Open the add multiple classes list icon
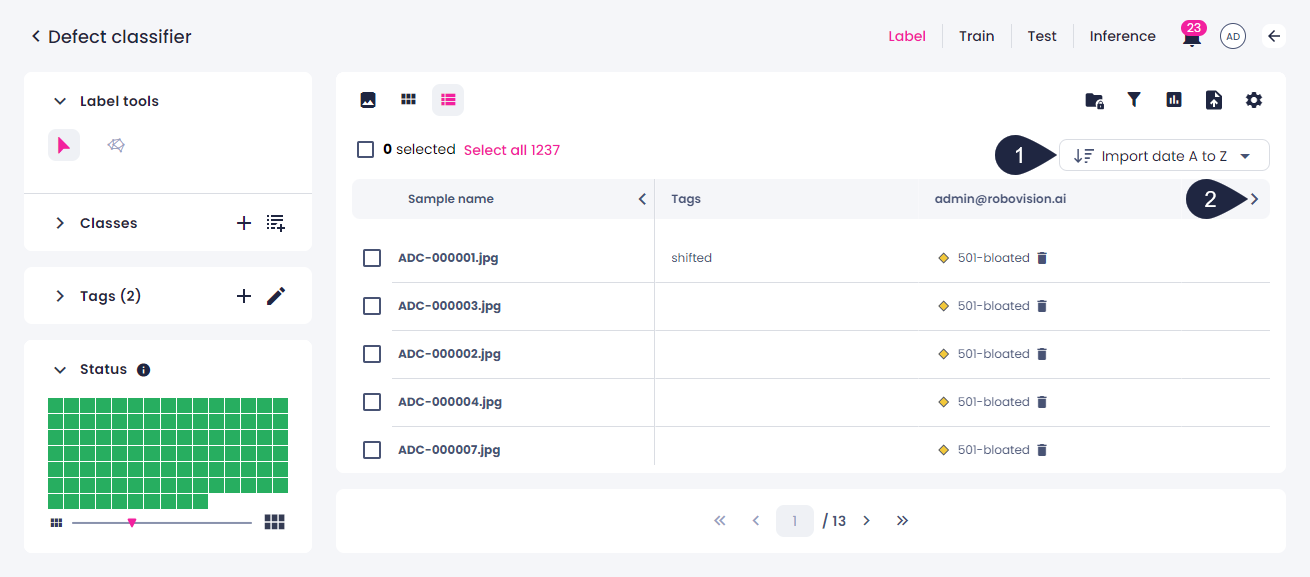 coord(276,223)
